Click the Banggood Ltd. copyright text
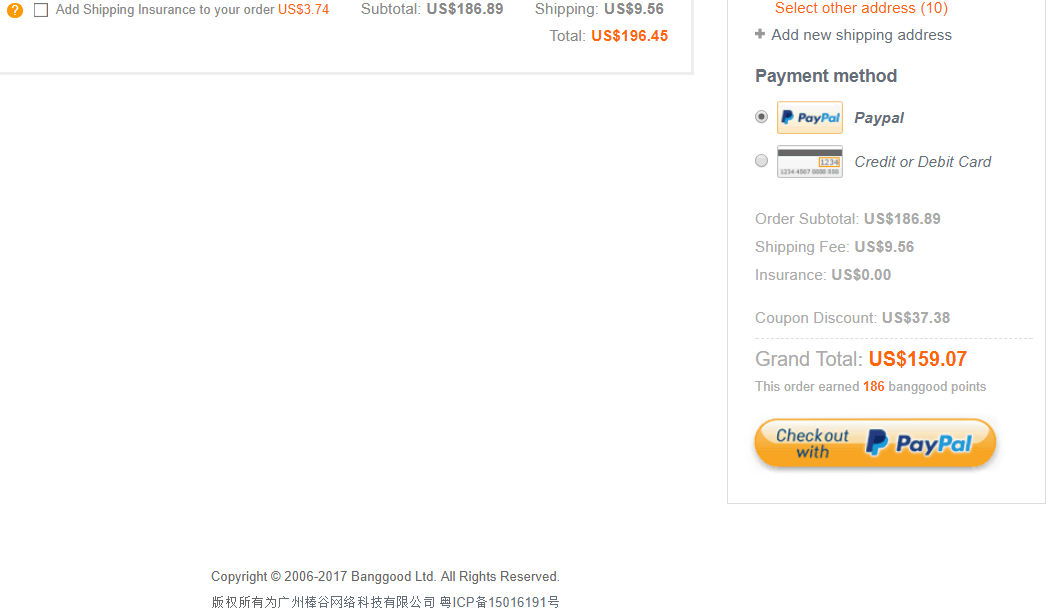Screen dimensions: 1051x614 click(385, 576)
